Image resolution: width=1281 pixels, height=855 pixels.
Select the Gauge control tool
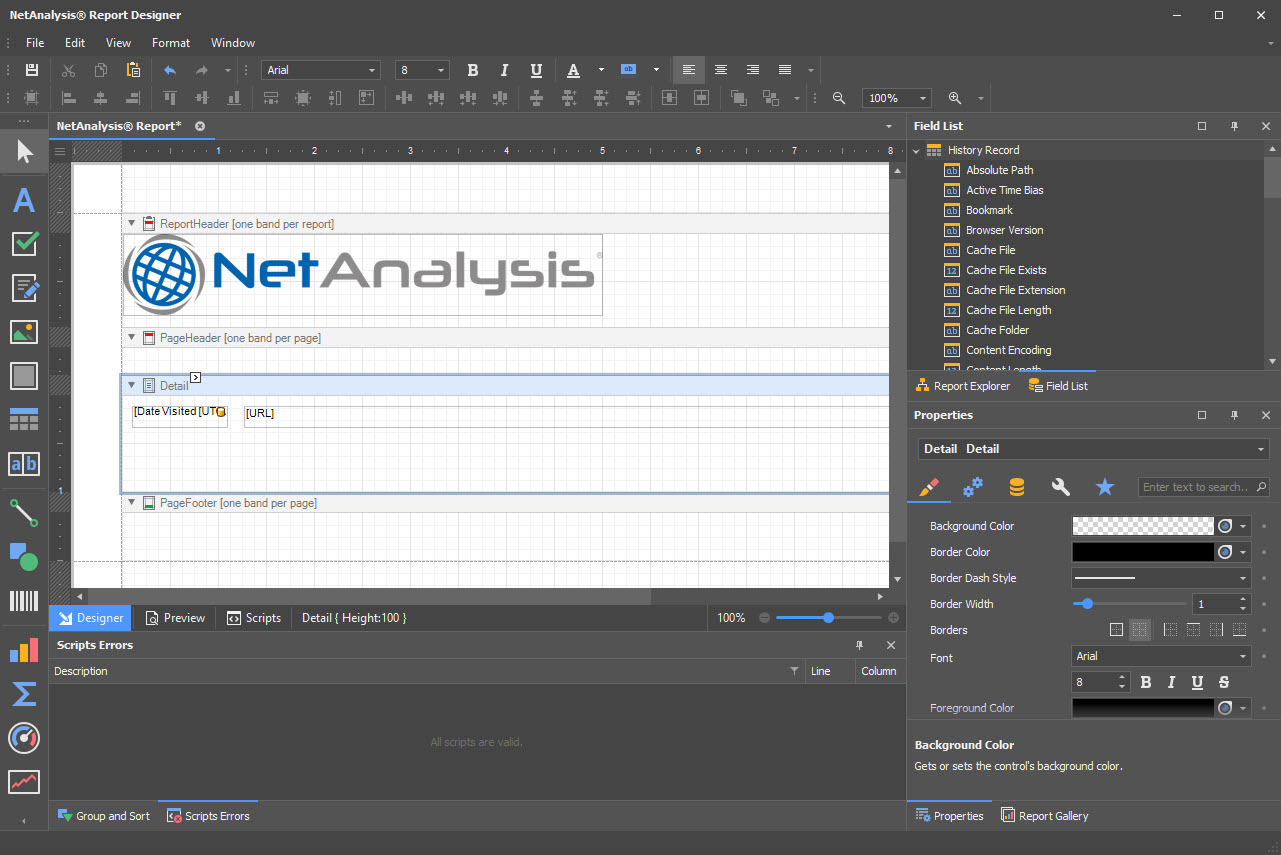(24, 738)
